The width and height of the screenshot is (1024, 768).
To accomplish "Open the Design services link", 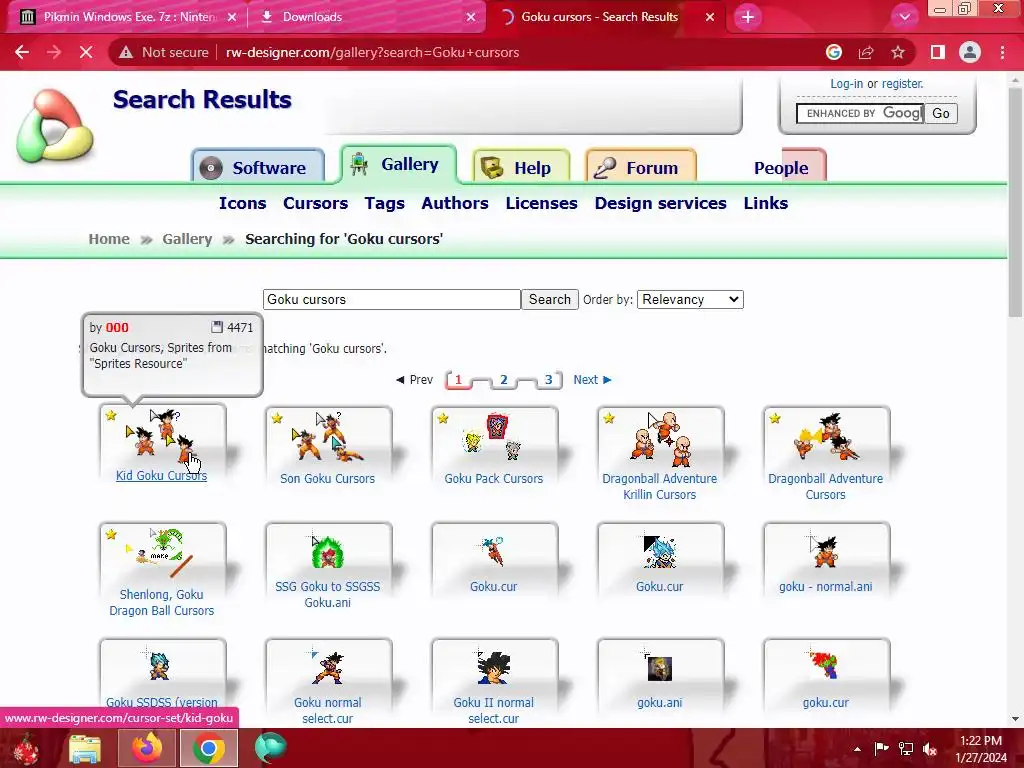I will click(x=660, y=203).
